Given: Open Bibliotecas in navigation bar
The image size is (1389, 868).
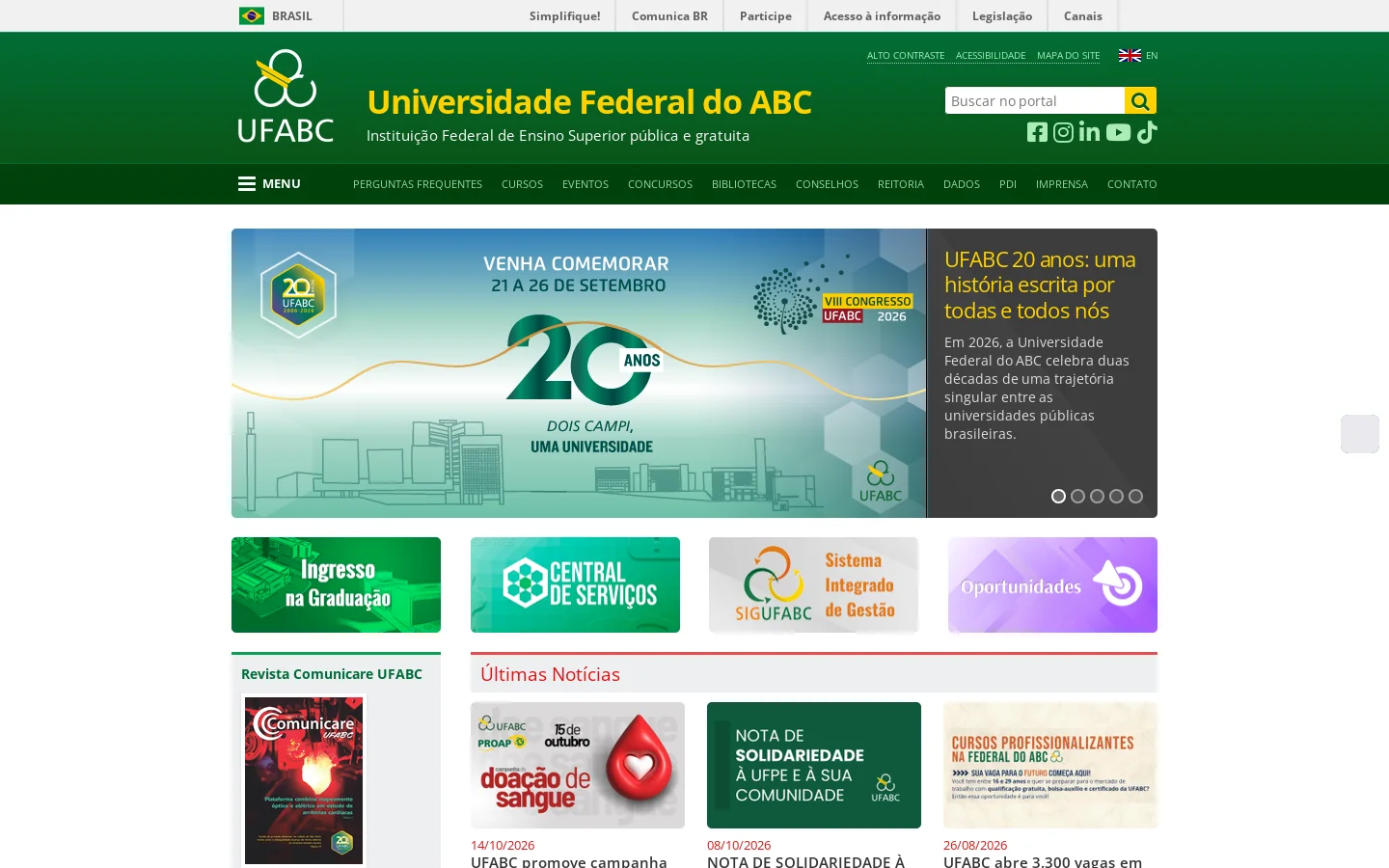Looking at the screenshot, I should 744,184.
